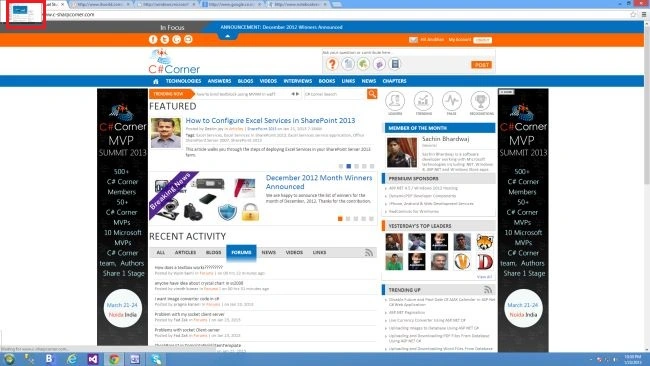This screenshot has height=366, width=650.
Task: Select Forums tab in Recent Activity
Action: click(x=241, y=252)
